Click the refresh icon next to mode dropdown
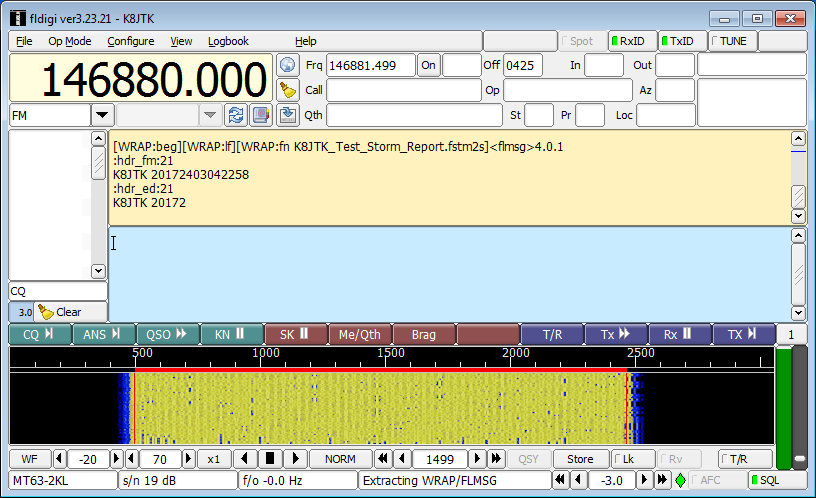The image size is (816, 498). click(235, 115)
